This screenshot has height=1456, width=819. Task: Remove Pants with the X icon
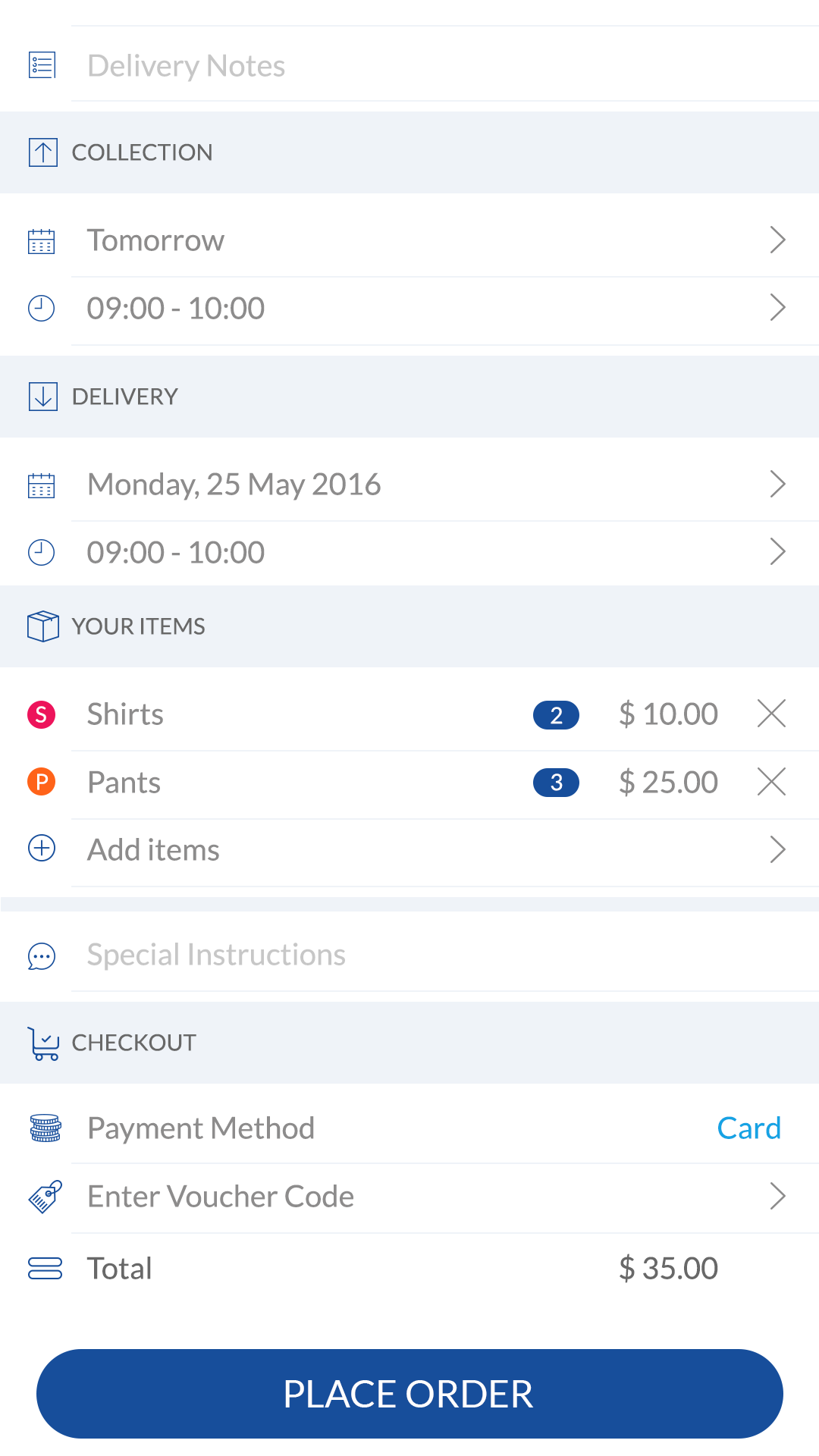[771, 782]
